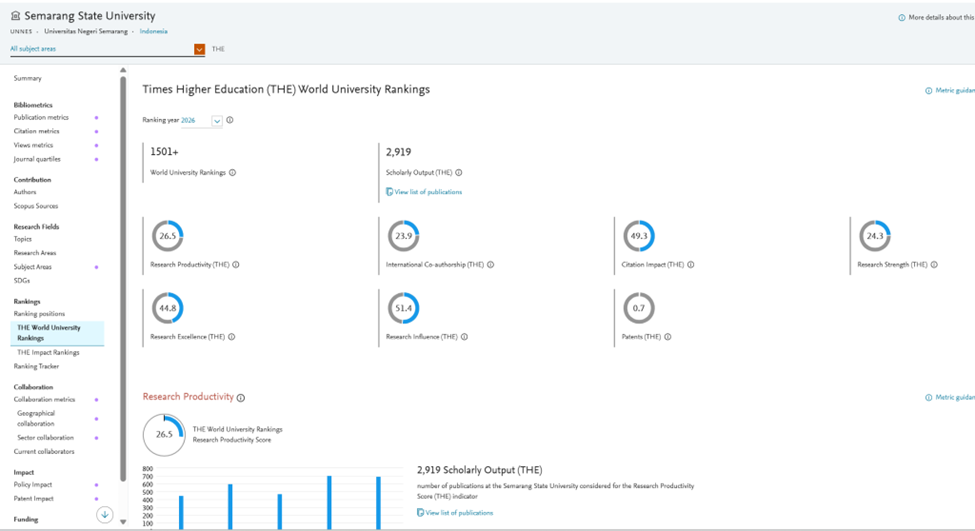Click info icon next to World University Rankings
The width and height of the screenshot is (975, 531).
point(233,173)
